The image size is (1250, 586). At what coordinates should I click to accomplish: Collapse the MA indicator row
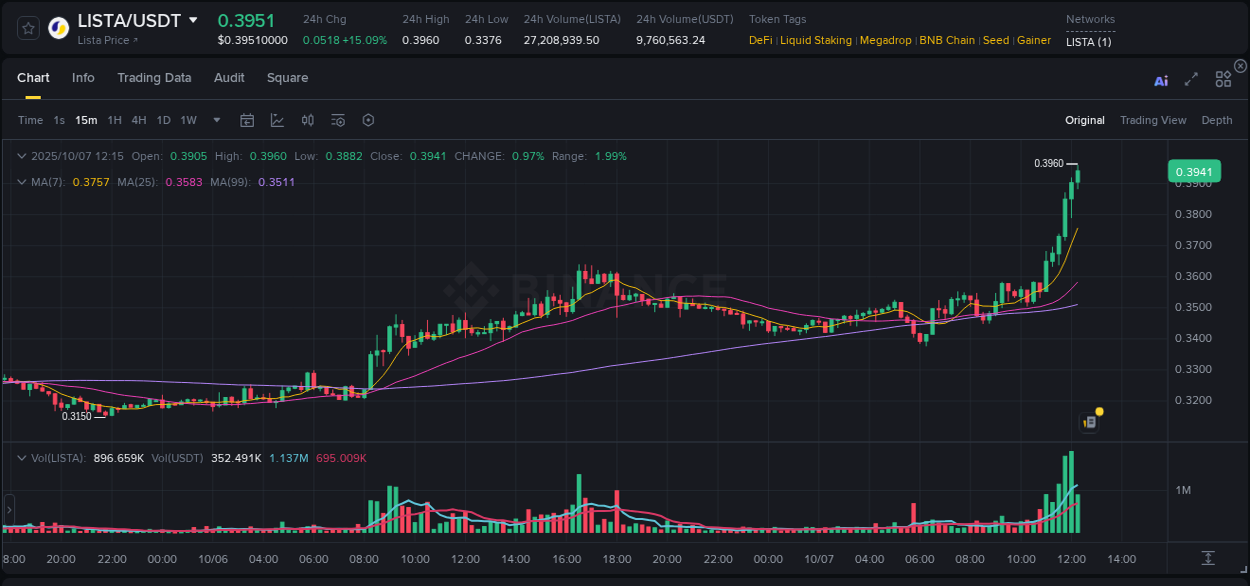click(22, 182)
